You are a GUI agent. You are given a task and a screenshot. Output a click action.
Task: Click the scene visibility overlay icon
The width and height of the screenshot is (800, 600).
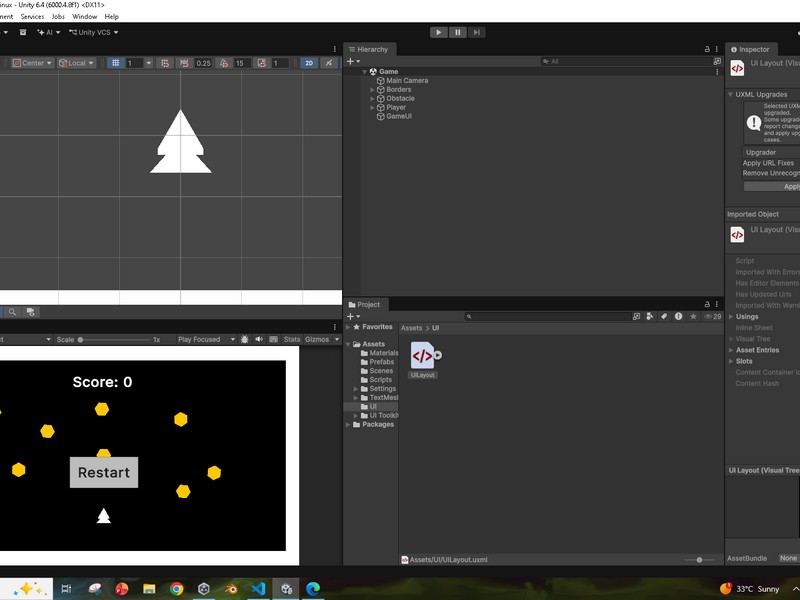(31, 312)
